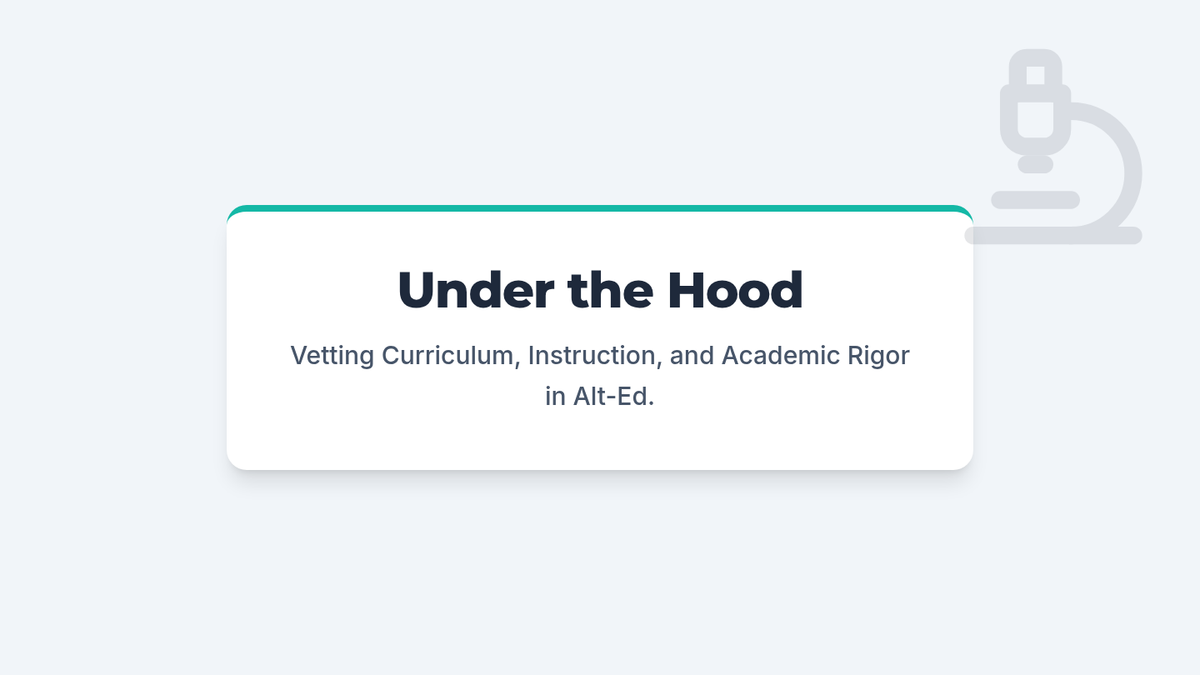Click the microscope stage bar
1200x675 pixels.
click(x=1034, y=200)
